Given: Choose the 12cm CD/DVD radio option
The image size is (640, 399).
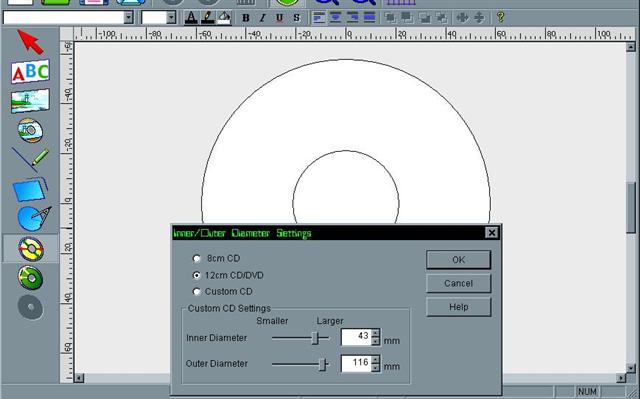Looking at the screenshot, I should pos(196,275).
